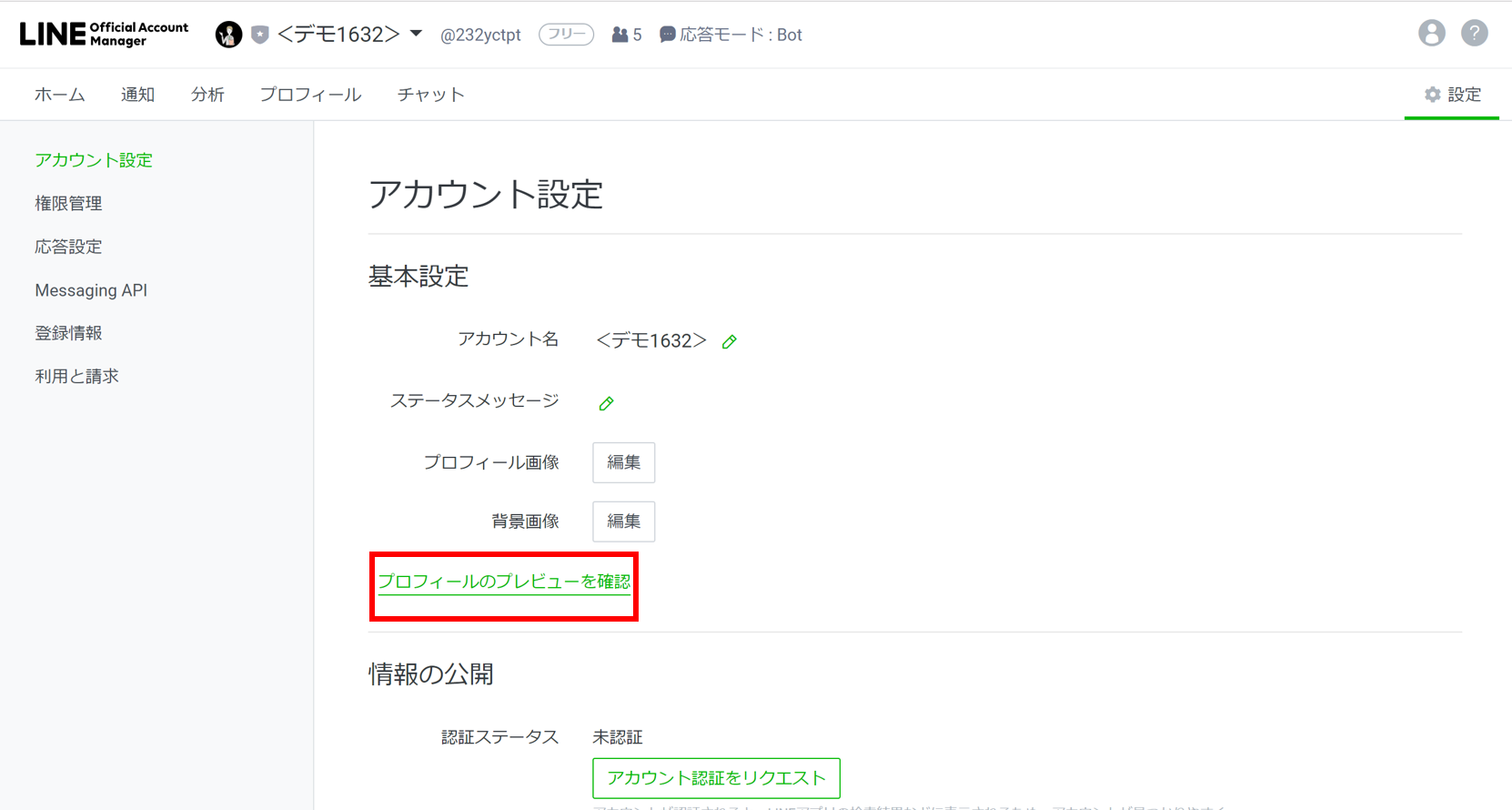
Task: Open プロフィールのプレビューを確認 link
Action: 504,582
